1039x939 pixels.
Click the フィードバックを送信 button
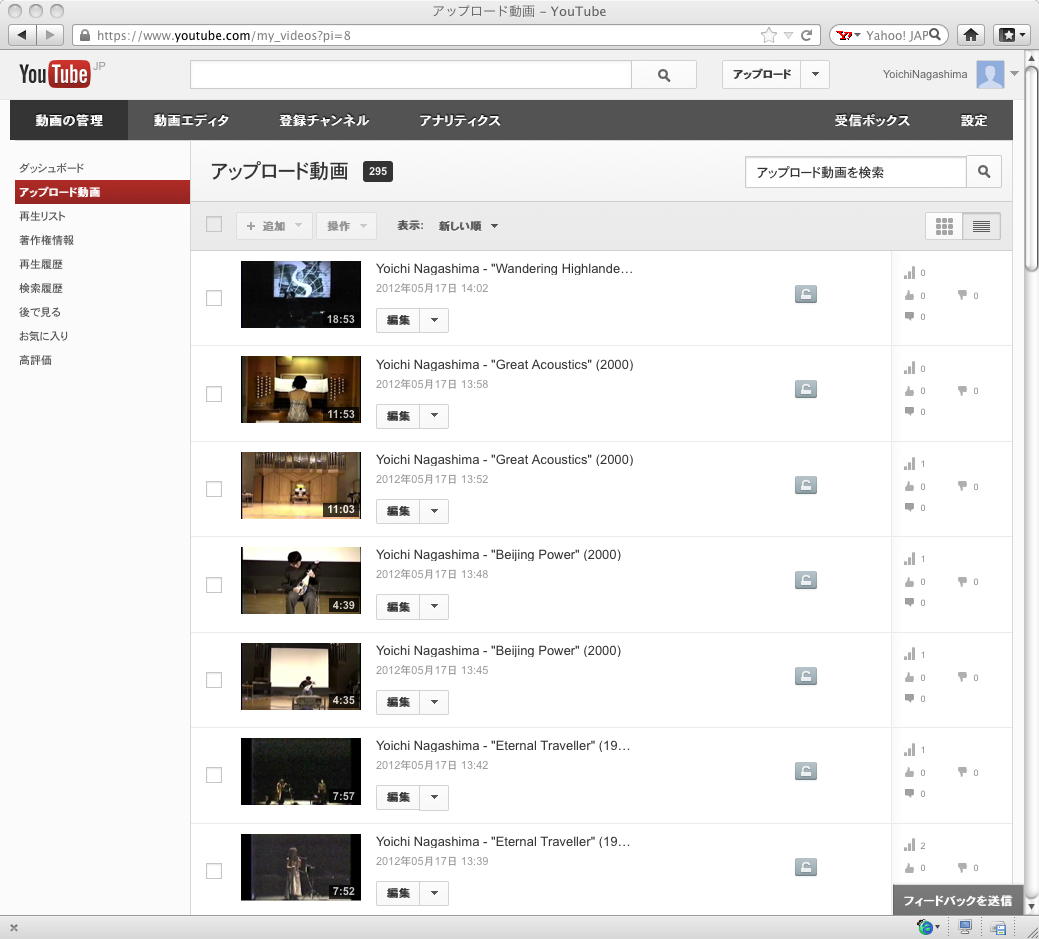[957, 901]
